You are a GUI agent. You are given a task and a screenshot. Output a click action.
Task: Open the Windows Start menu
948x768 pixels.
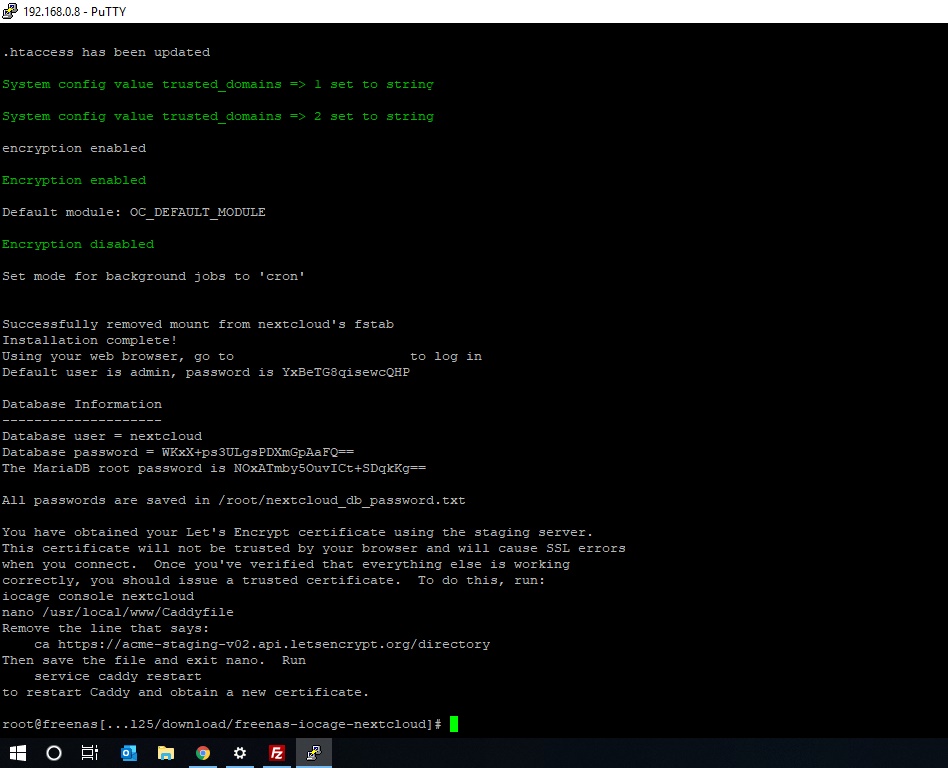coord(18,753)
